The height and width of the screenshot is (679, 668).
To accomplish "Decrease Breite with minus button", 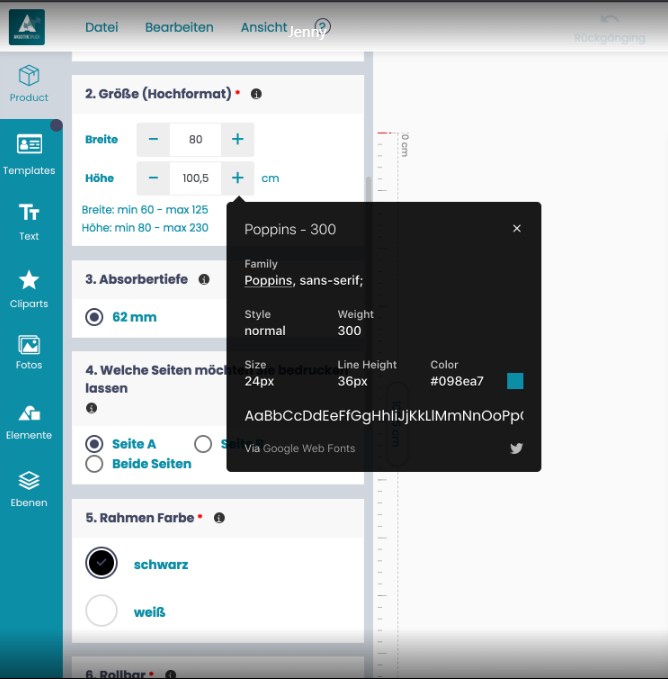I will pos(153,139).
